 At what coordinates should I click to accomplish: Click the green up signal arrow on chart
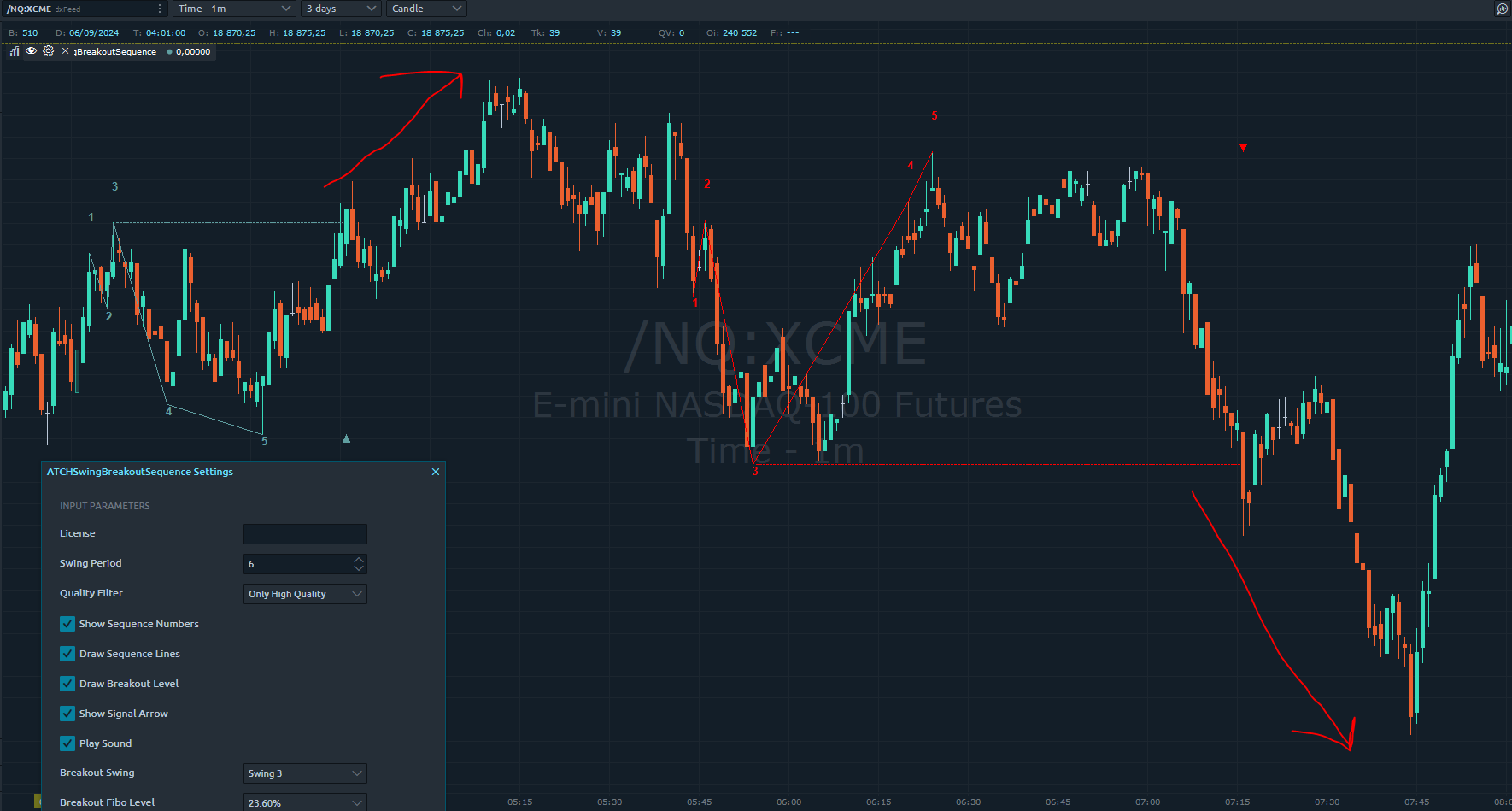click(x=346, y=438)
